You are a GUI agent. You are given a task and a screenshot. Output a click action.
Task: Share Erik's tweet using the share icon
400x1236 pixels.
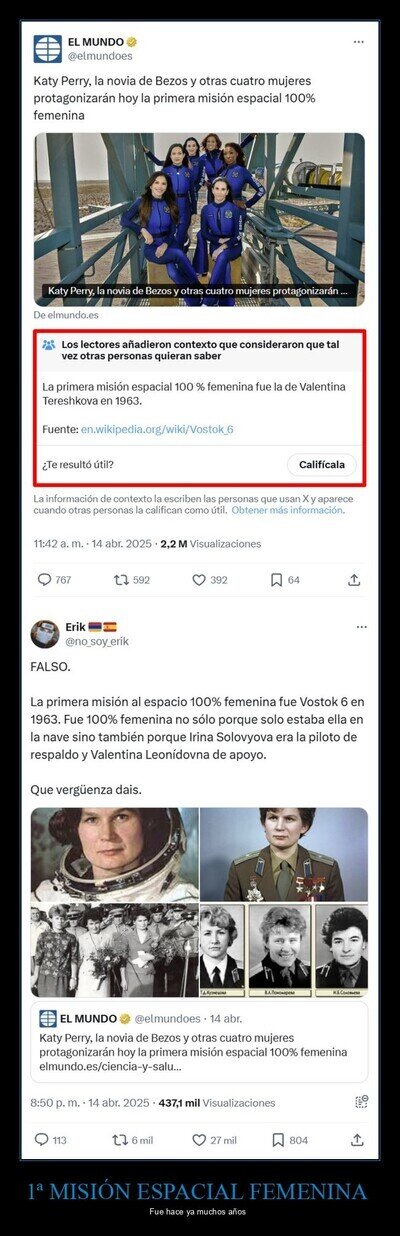[357, 1139]
